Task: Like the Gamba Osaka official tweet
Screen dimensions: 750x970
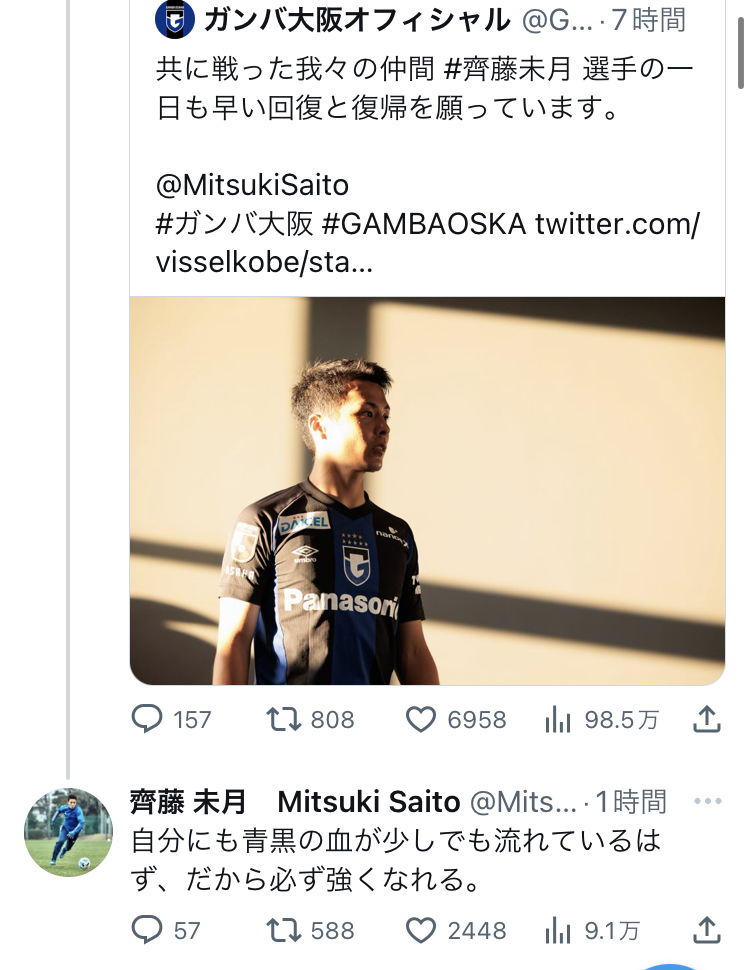Action: (x=421, y=719)
